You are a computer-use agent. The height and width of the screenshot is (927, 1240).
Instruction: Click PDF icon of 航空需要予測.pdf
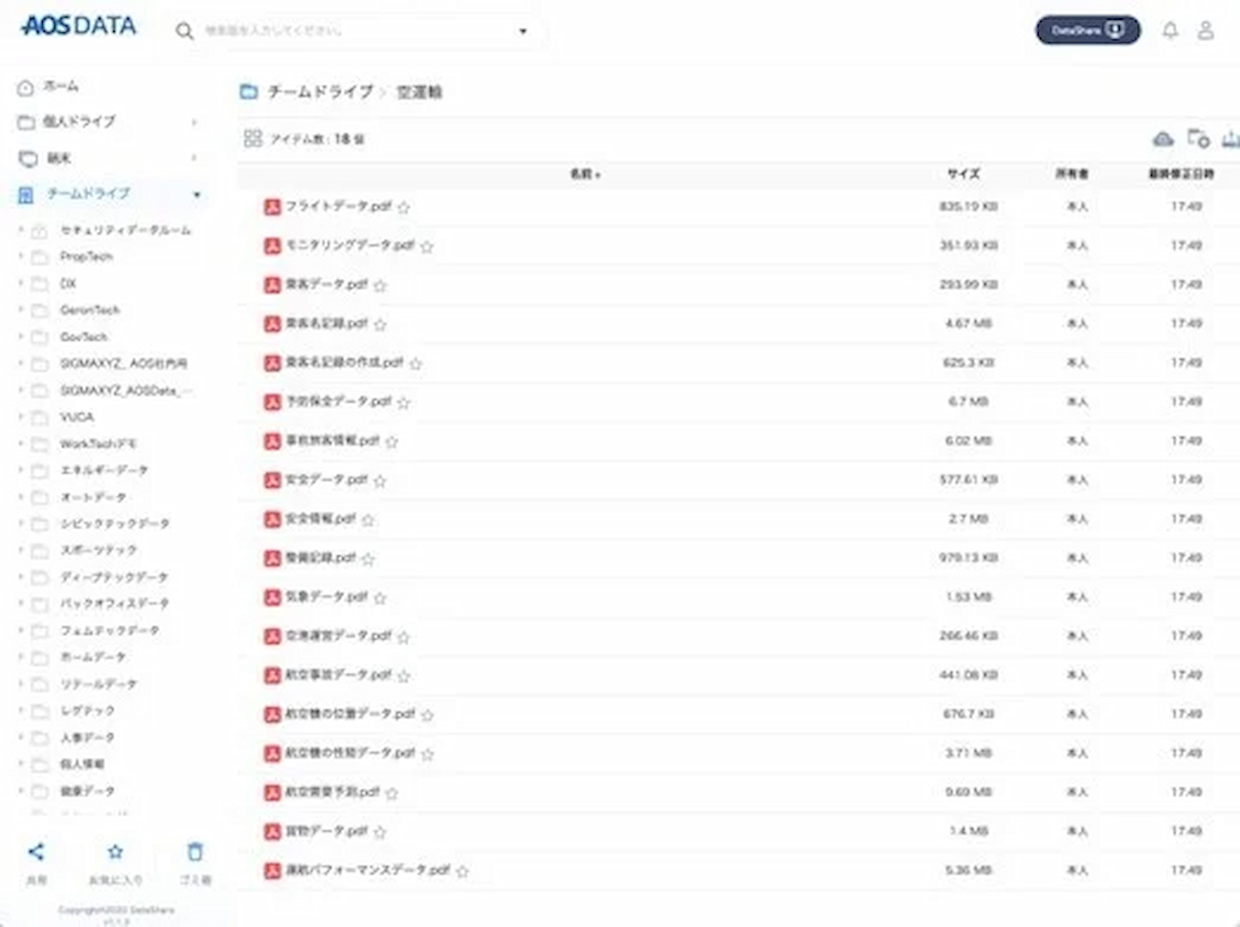pos(272,792)
